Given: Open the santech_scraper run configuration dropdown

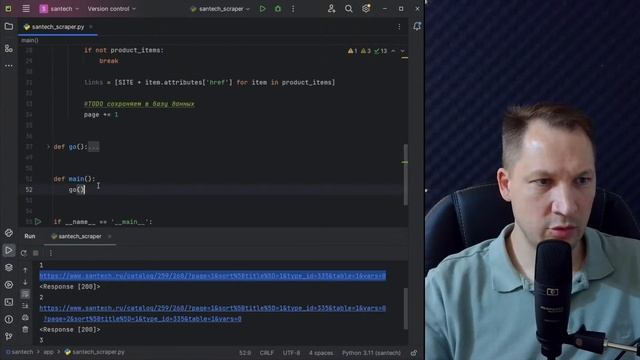Looking at the screenshot, I should [x=220, y=9].
